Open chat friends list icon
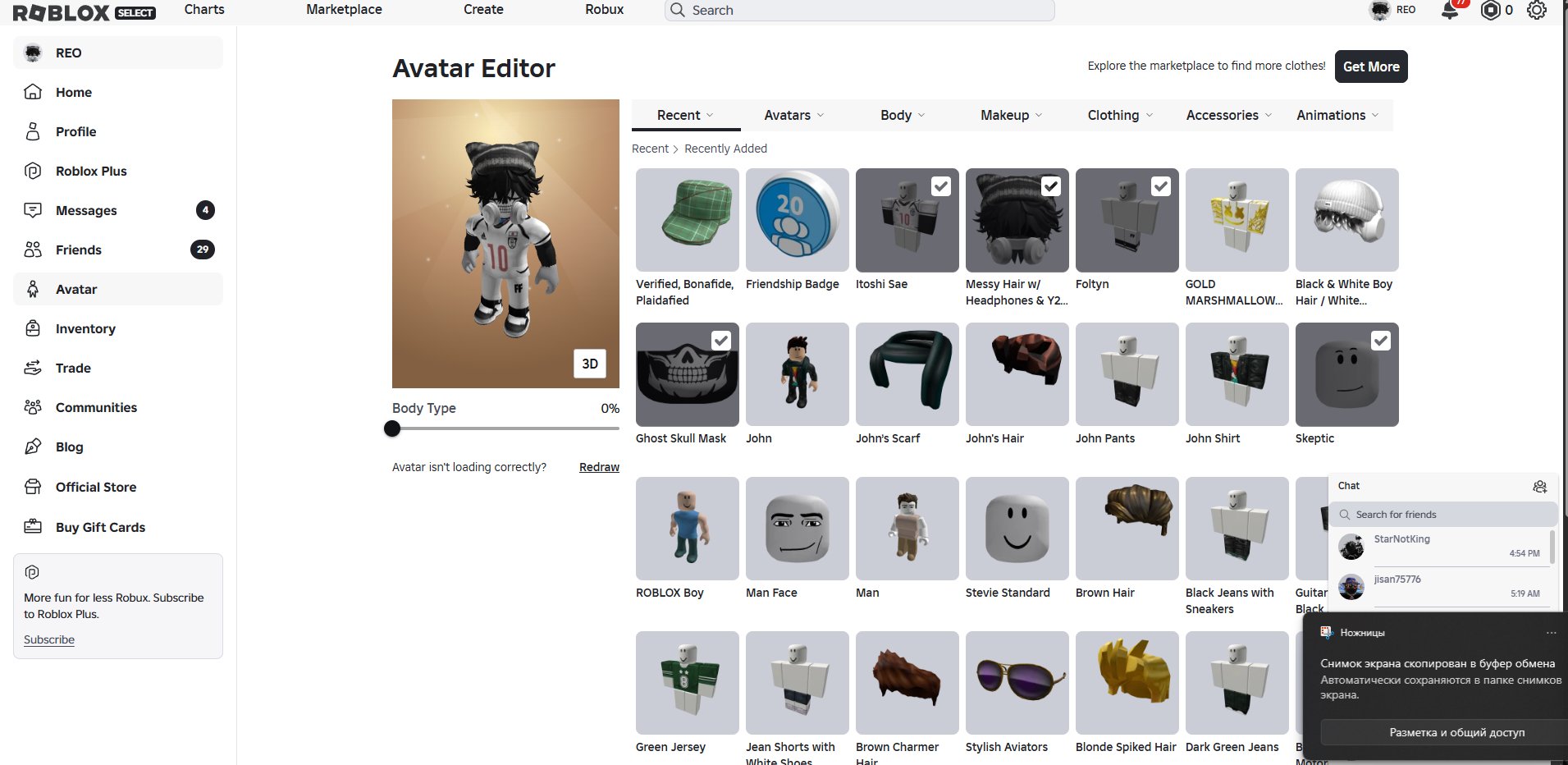1568x765 pixels. (x=1539, y=487)
